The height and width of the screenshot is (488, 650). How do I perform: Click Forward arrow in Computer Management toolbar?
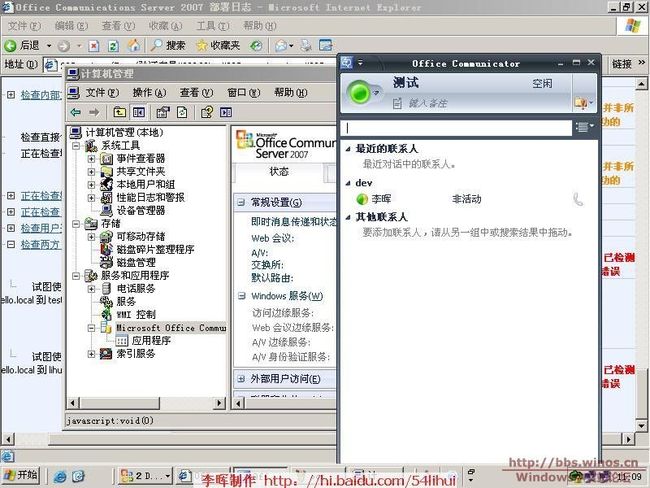(95, 112)
